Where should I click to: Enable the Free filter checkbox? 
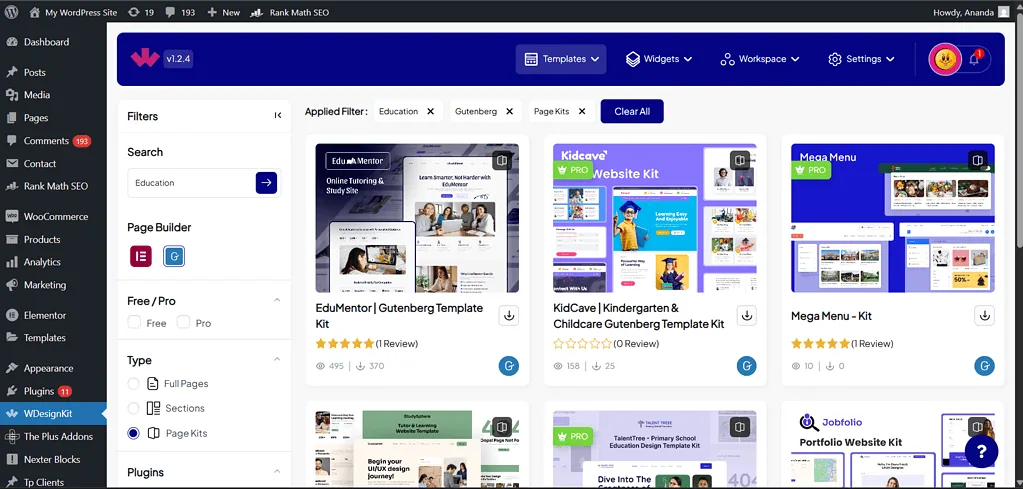click(x=135, y=323)
